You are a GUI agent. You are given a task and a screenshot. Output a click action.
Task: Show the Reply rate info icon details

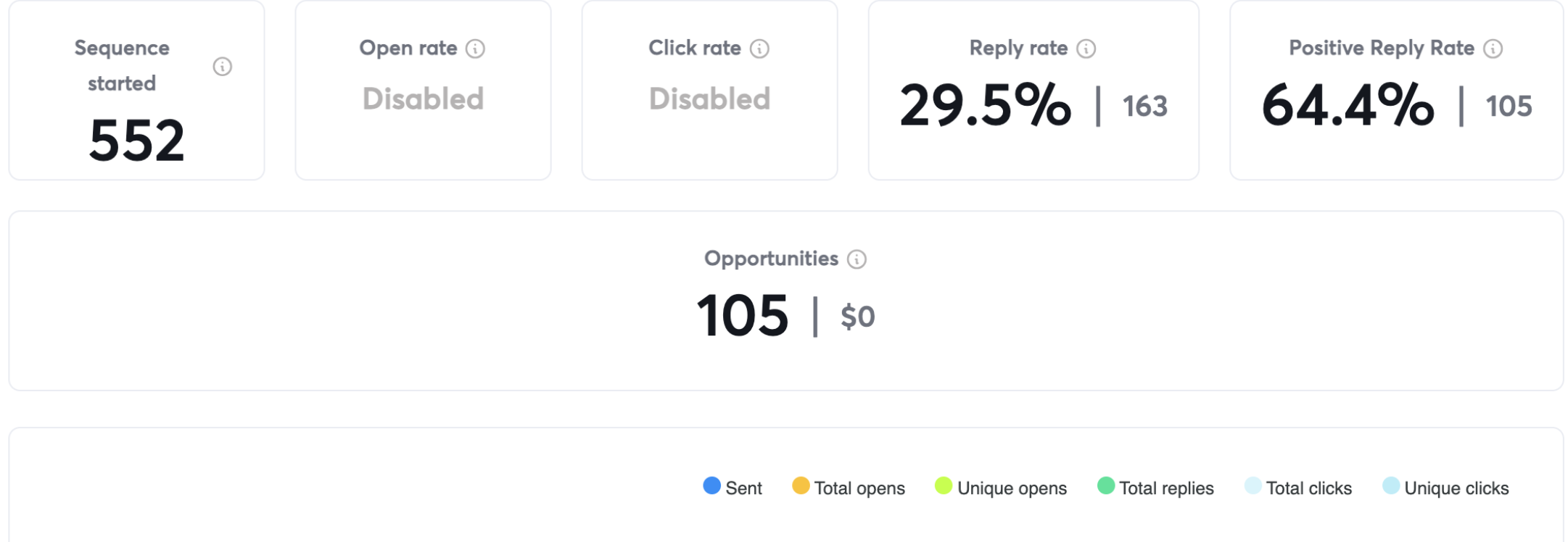[1086, 49]
